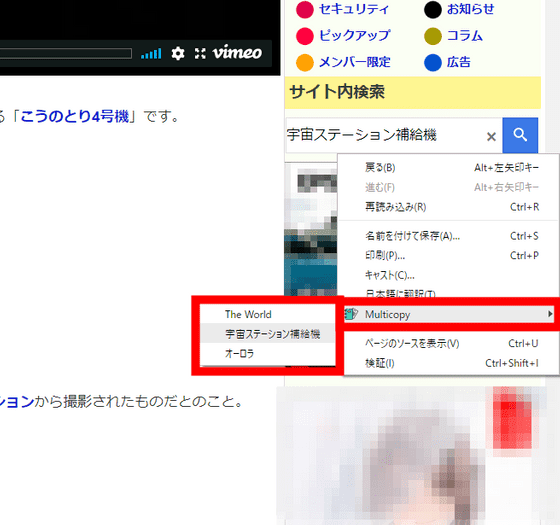
Task: Click the orange メンバー限定 category dot
Action: 305,62
